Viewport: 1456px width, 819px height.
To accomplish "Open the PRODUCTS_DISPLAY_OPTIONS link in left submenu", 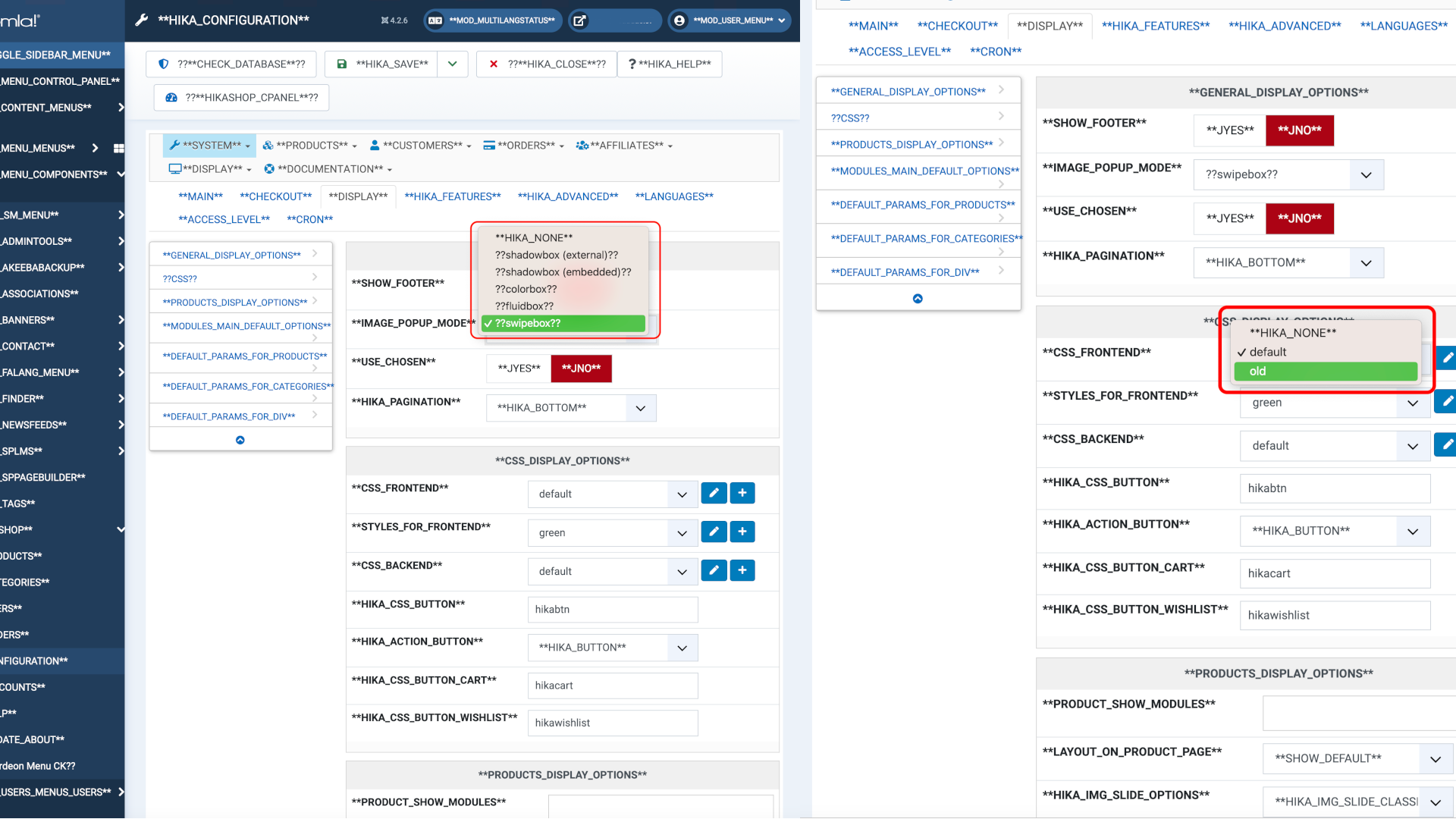I will click(x=235, y=303).
